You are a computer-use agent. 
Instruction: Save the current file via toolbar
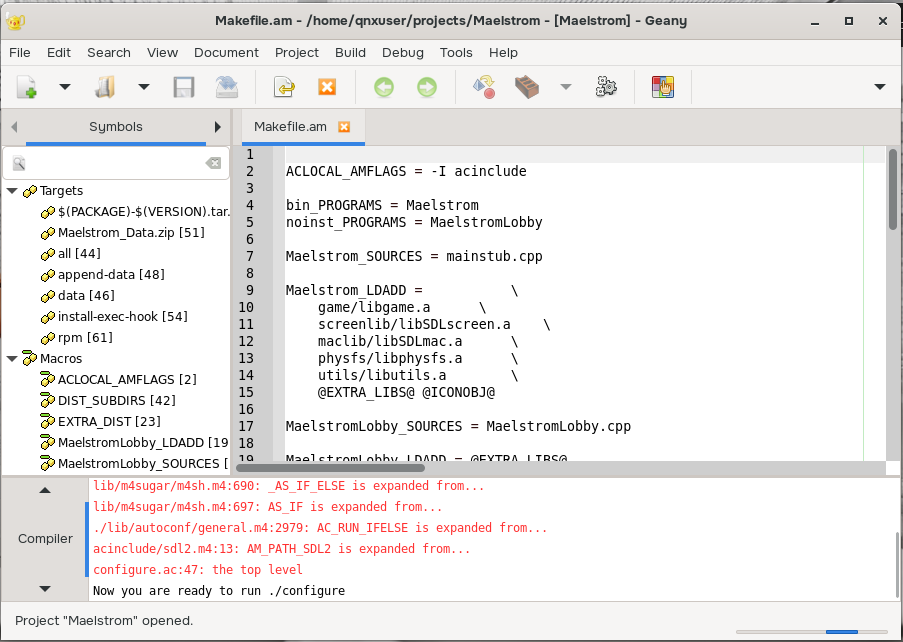coord(184,88)
